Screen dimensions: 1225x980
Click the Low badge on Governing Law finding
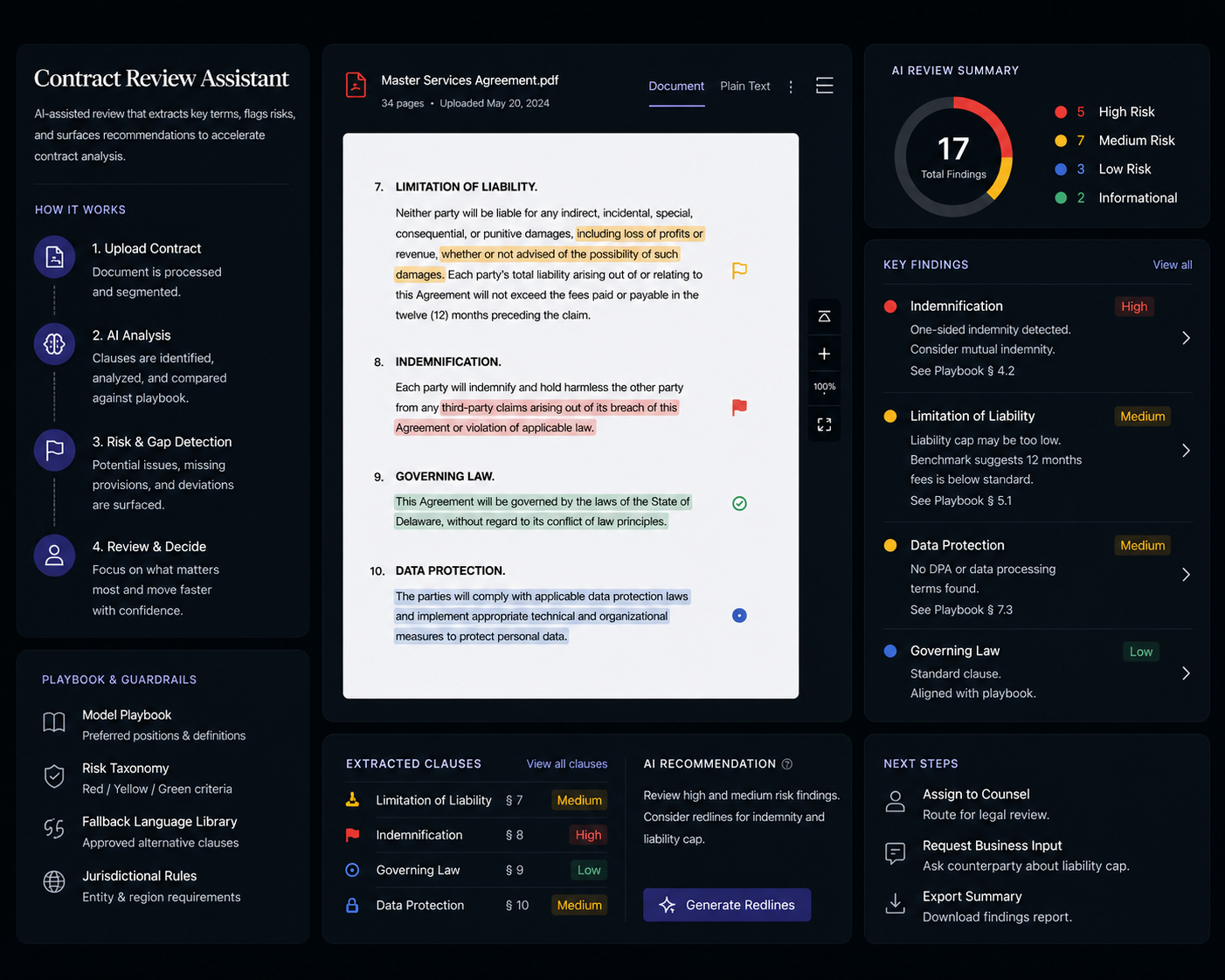point(1140,652)
